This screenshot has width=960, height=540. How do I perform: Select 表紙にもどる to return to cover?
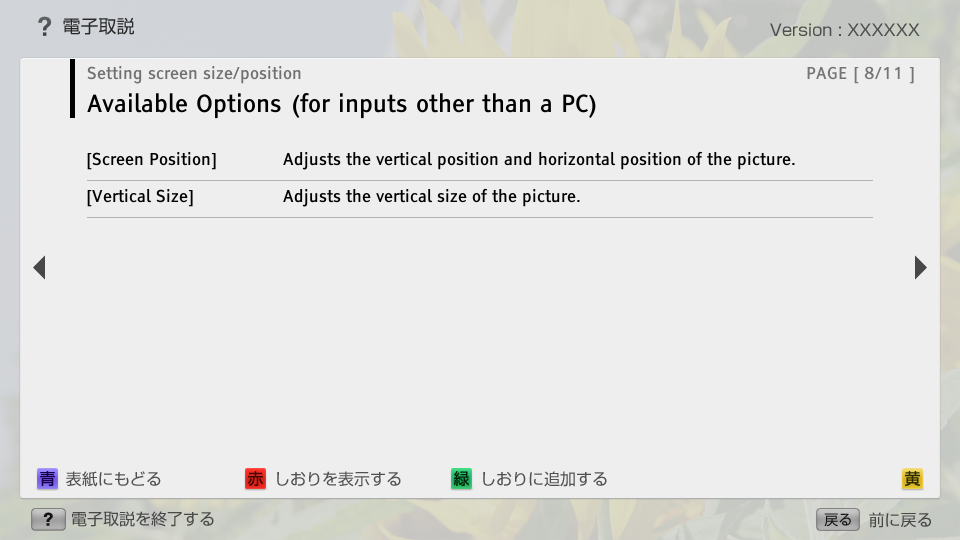tap(113, 479)
